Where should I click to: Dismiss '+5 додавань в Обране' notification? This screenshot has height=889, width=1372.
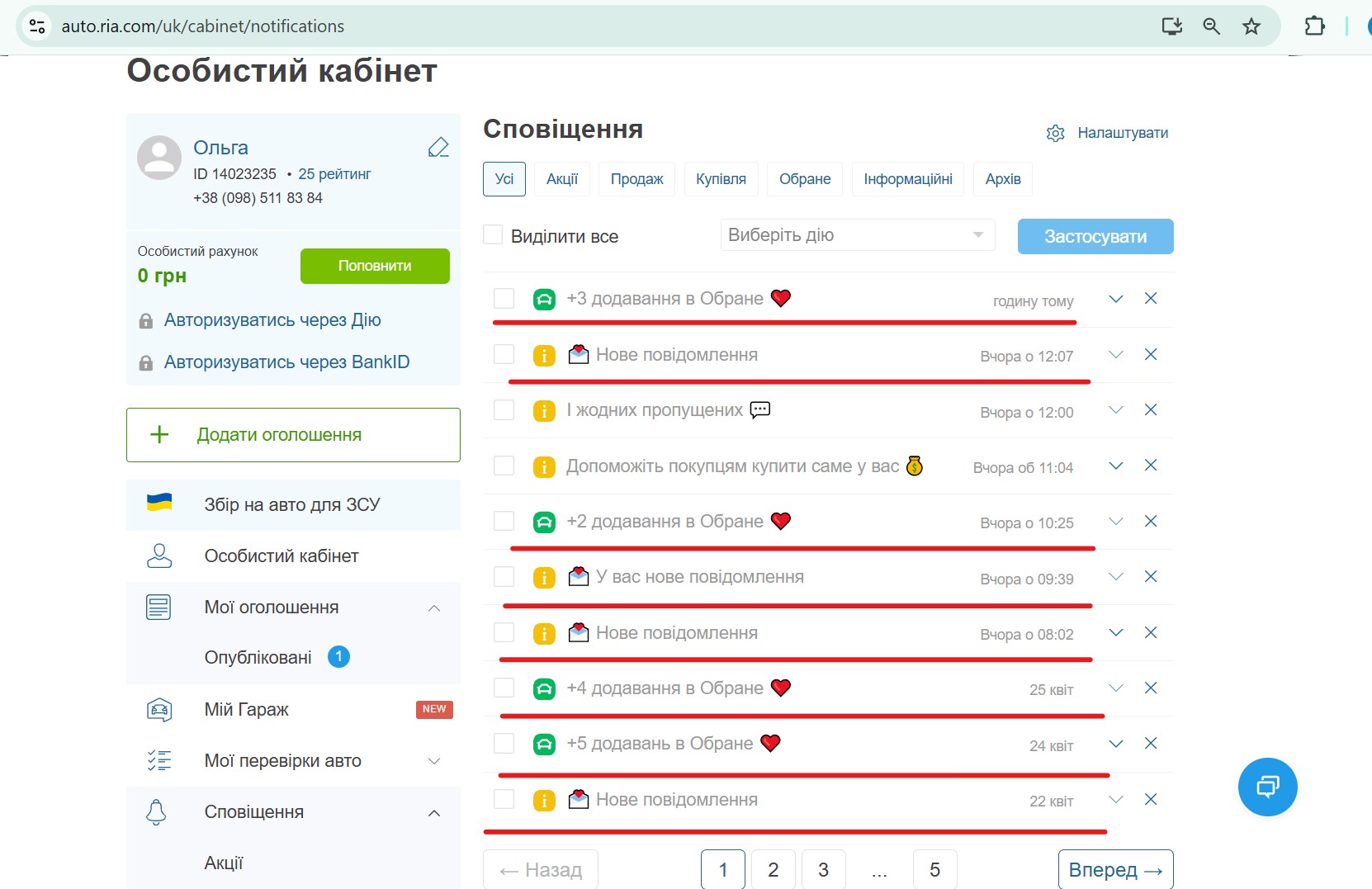(x=1151, y=743)
